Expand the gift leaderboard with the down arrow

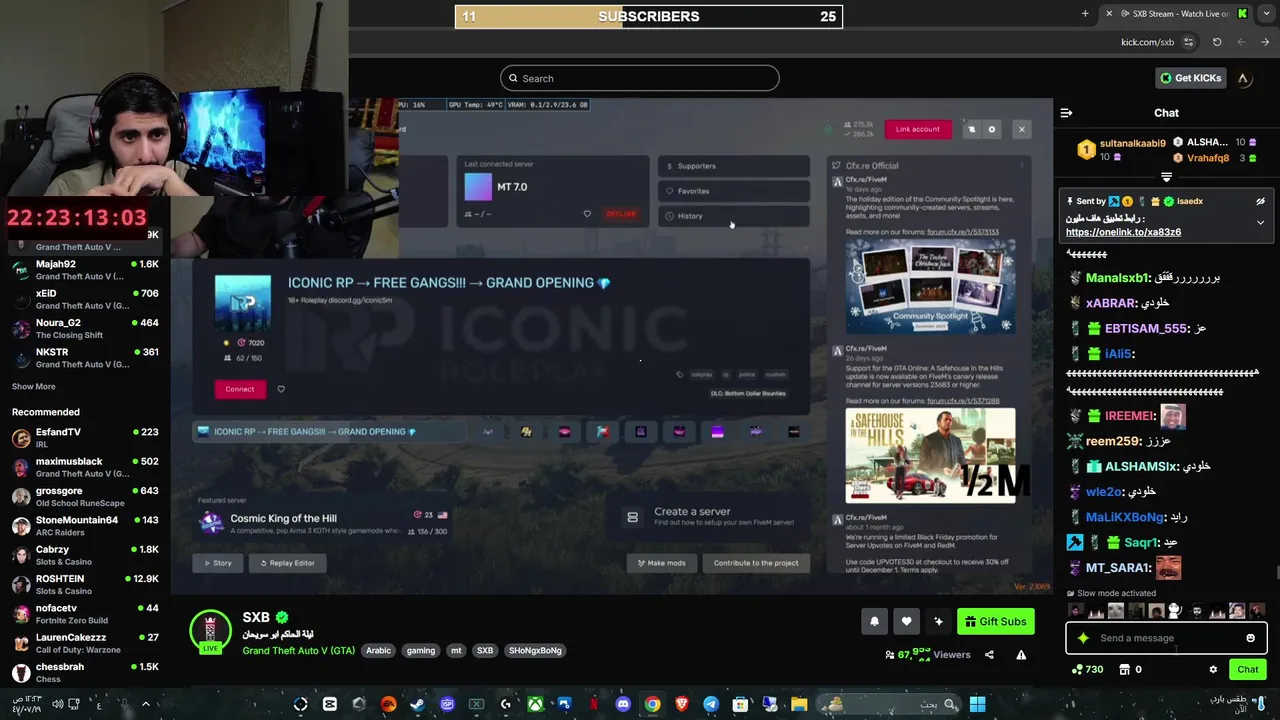point(1166,177)
